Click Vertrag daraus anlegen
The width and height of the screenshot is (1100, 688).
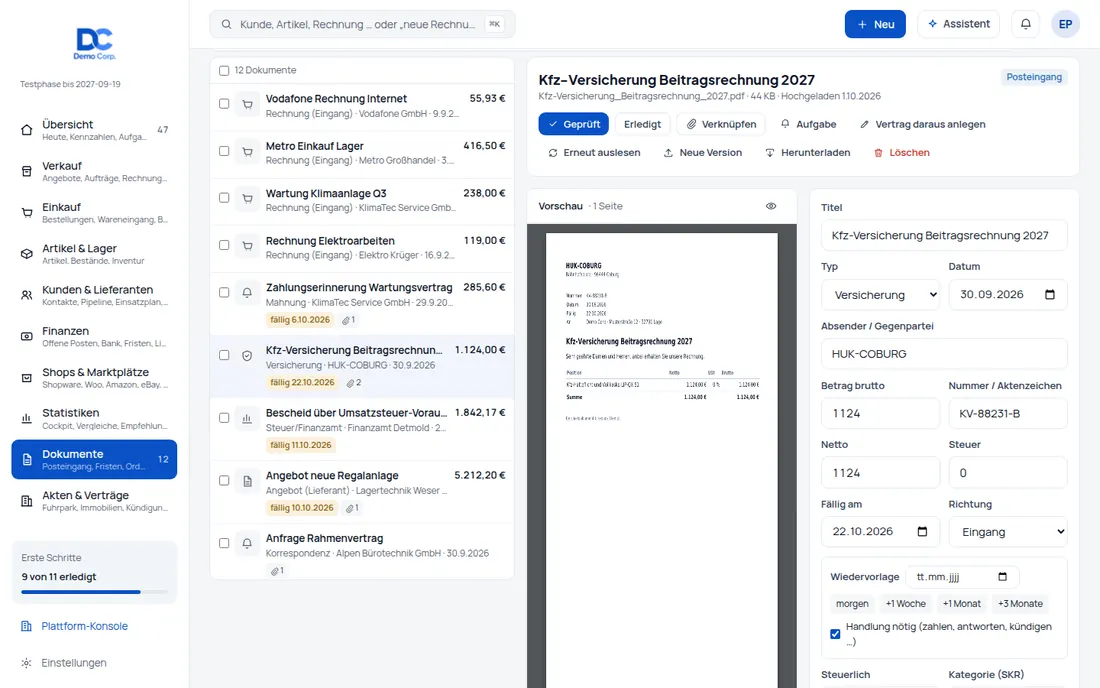click(923, 124)
